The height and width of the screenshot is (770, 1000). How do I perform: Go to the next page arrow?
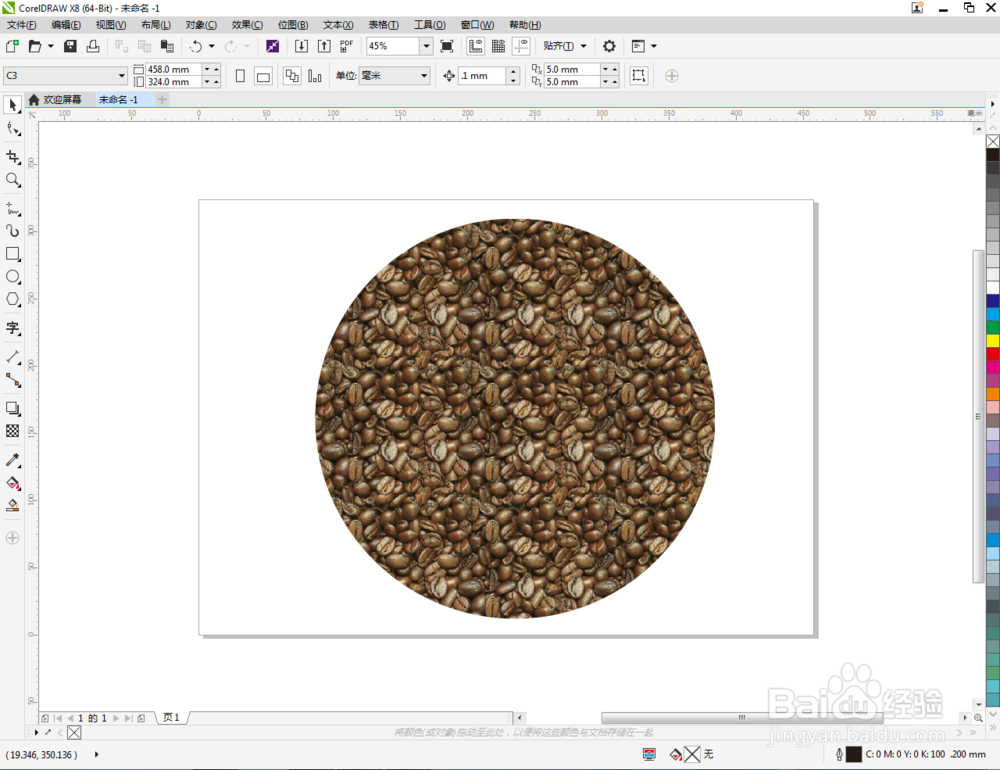(x=115, y=718)
